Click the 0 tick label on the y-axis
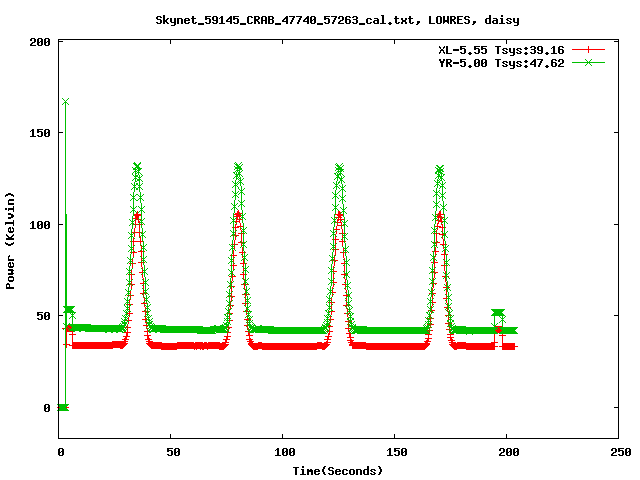This screenshot has width=640, height=480. coord(47,408)
